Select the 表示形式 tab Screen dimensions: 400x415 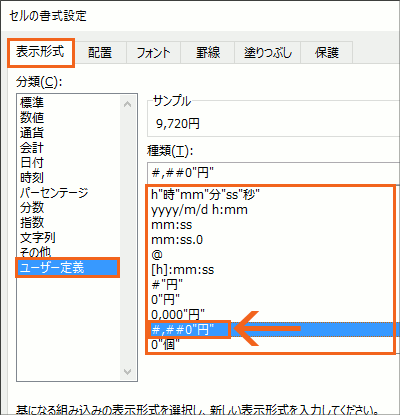click(40, 52)
